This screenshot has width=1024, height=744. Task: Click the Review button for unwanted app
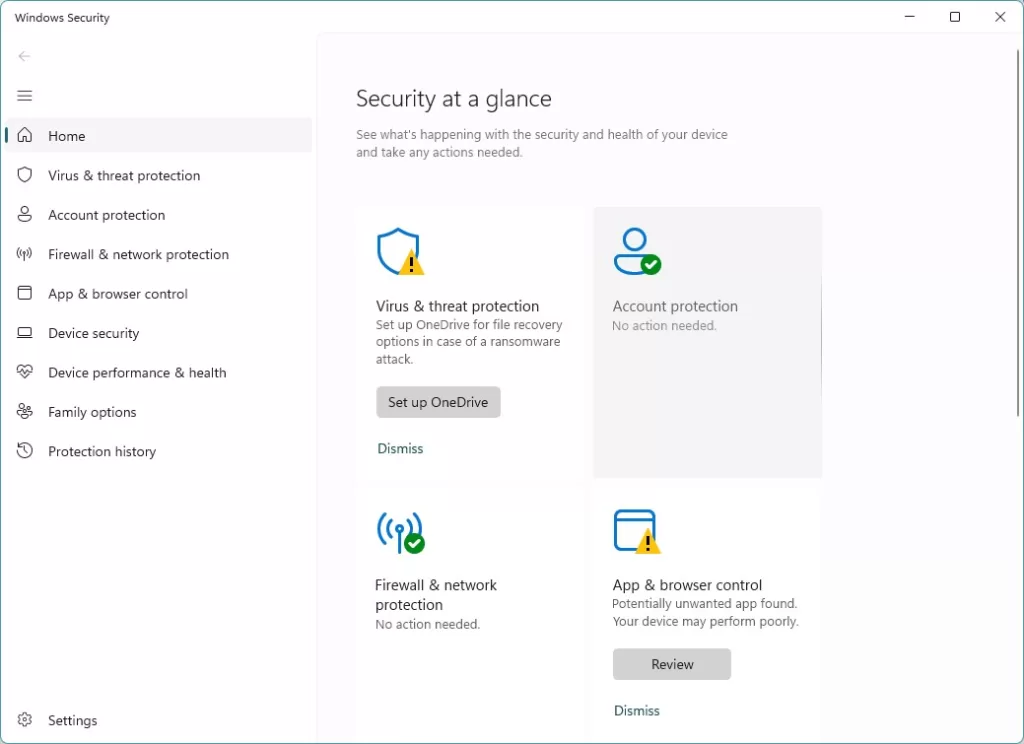point(672,664)
